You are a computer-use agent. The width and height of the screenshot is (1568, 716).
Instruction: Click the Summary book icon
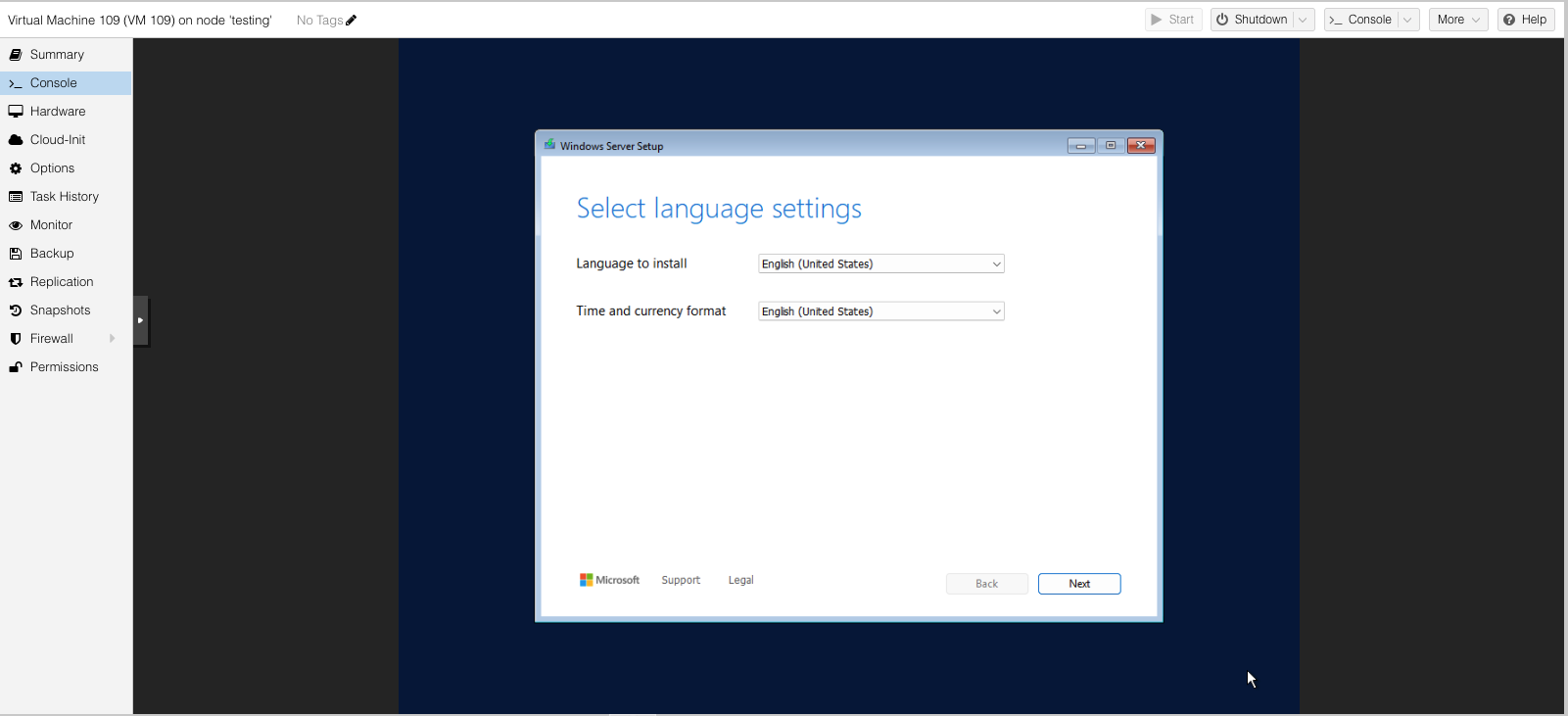(x=16, y=55)
